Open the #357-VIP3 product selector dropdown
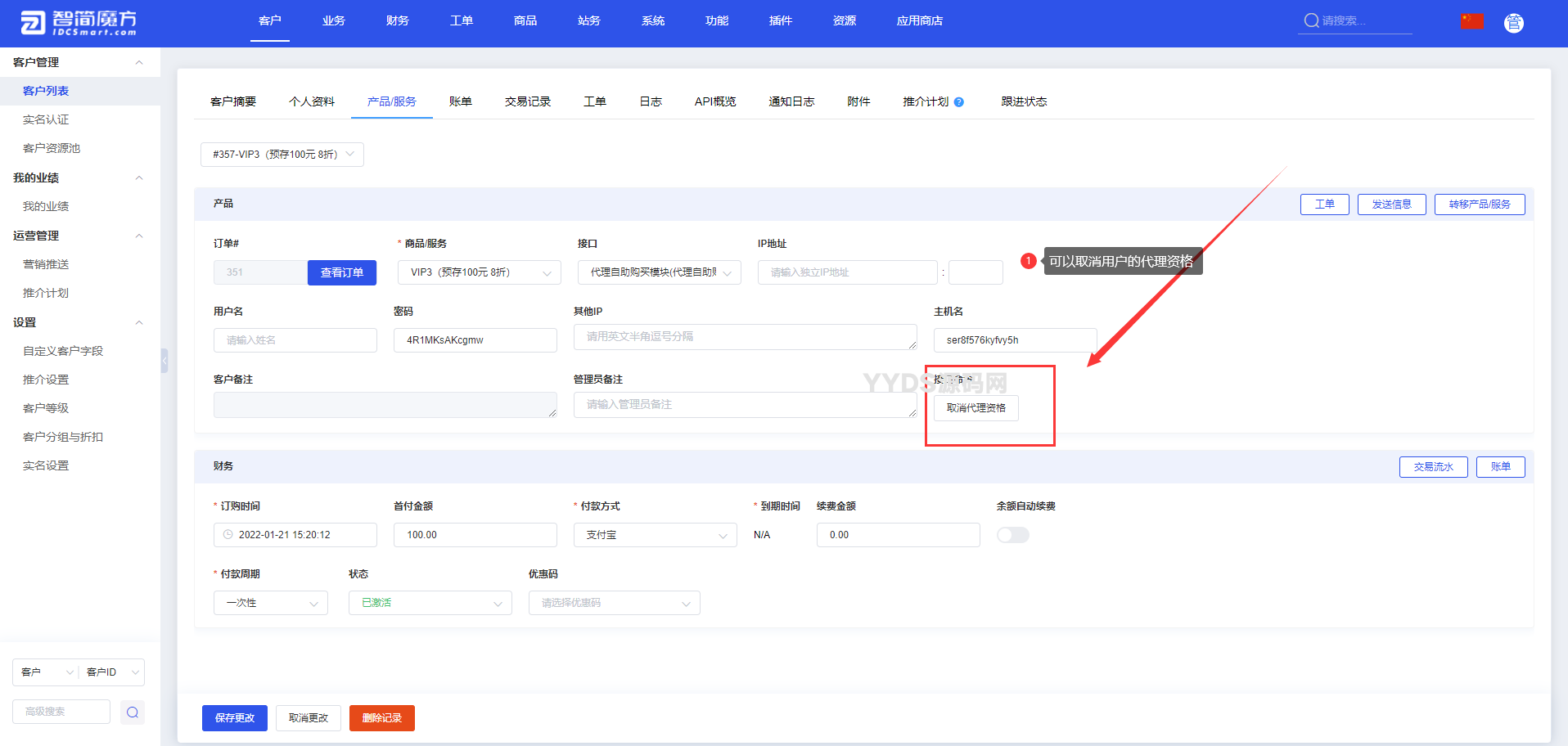The width and height of the screenshot is (1568, 746). [x=282, y=155]
